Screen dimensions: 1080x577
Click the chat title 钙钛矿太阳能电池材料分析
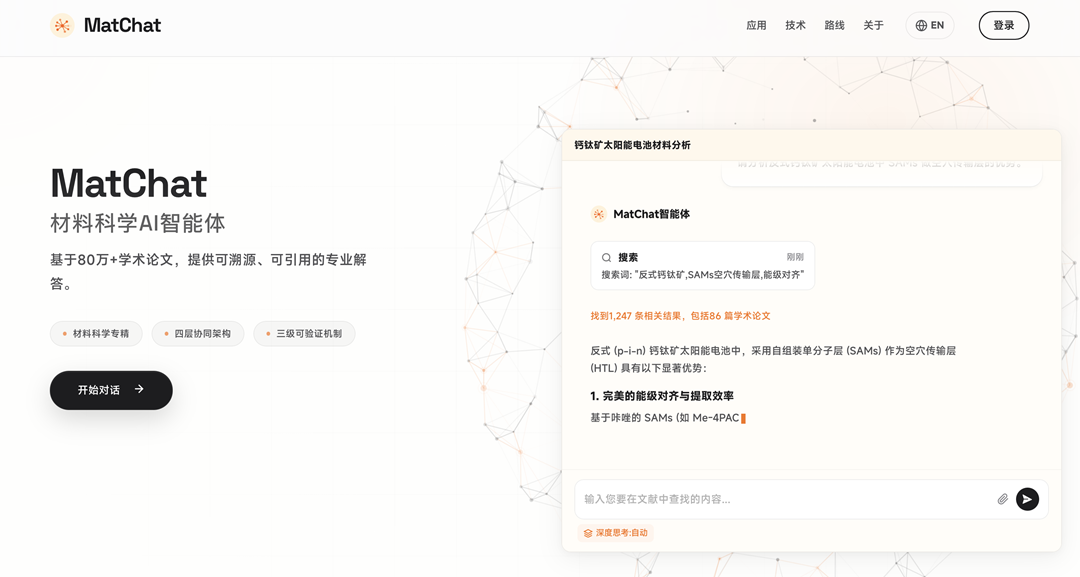coord(632,145)
